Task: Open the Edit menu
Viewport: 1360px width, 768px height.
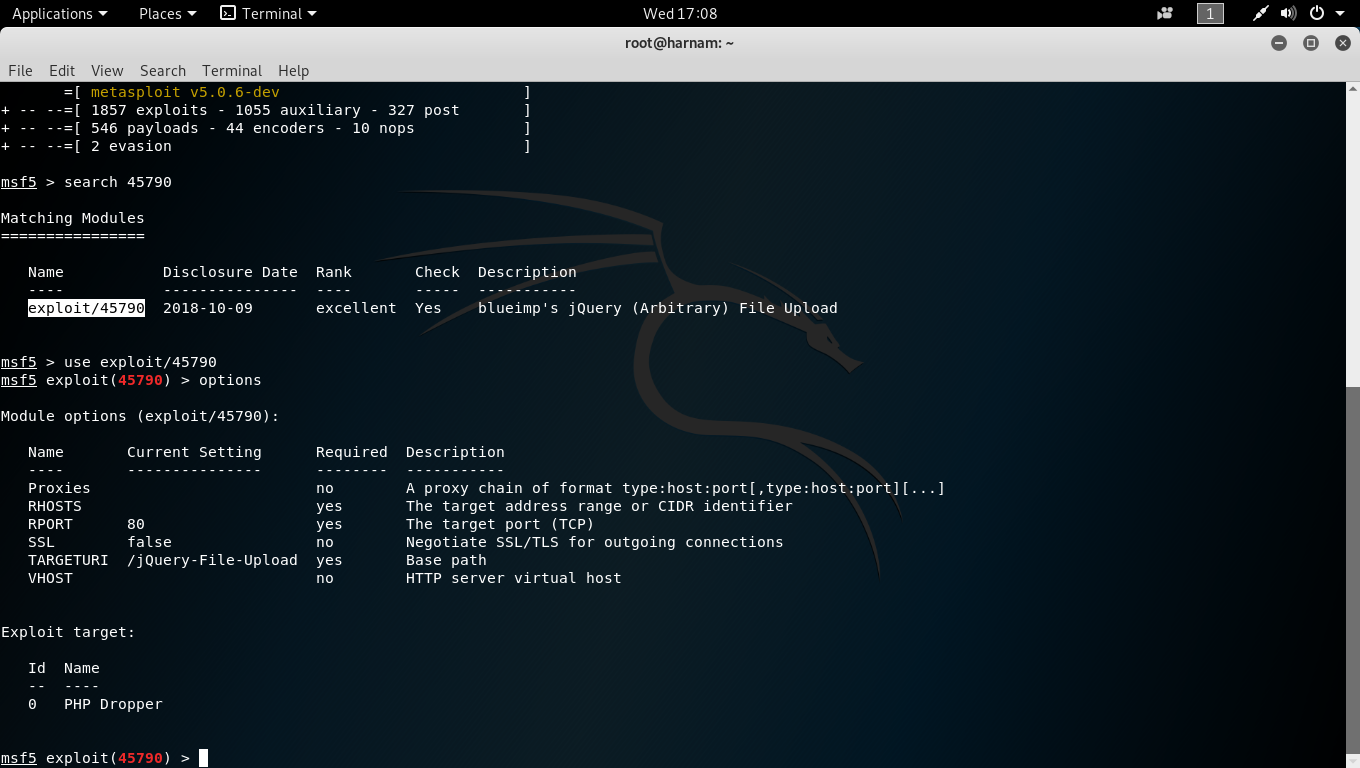Action: (x=62, y=71)
